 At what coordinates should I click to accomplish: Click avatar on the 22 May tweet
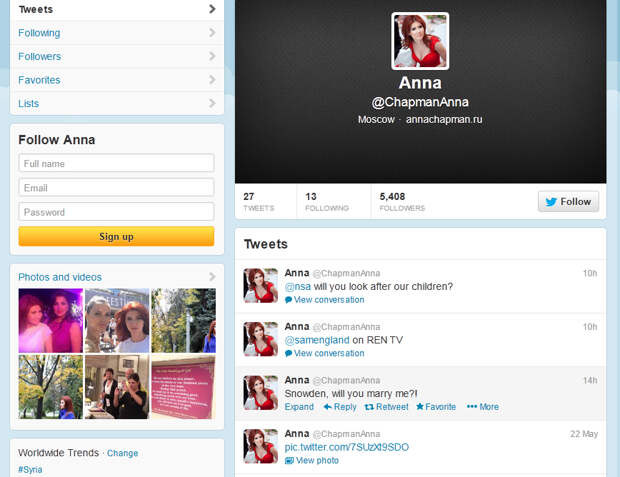pyautogui.click(x=261, y=446)
